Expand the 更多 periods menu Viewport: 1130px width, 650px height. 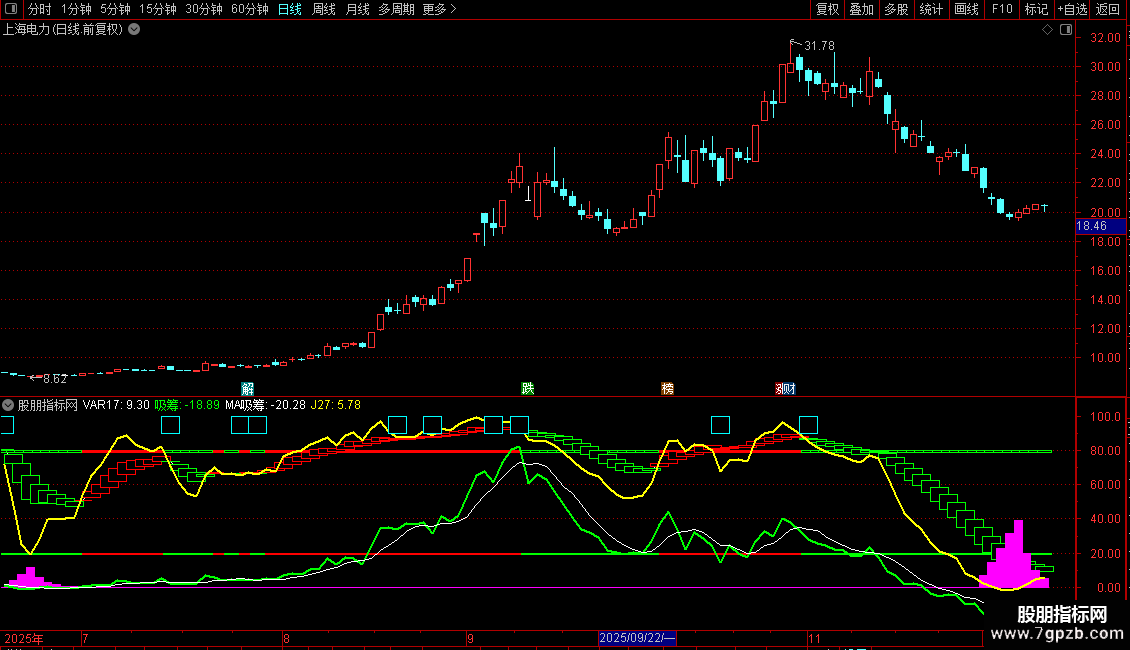[x=439, y=9]
